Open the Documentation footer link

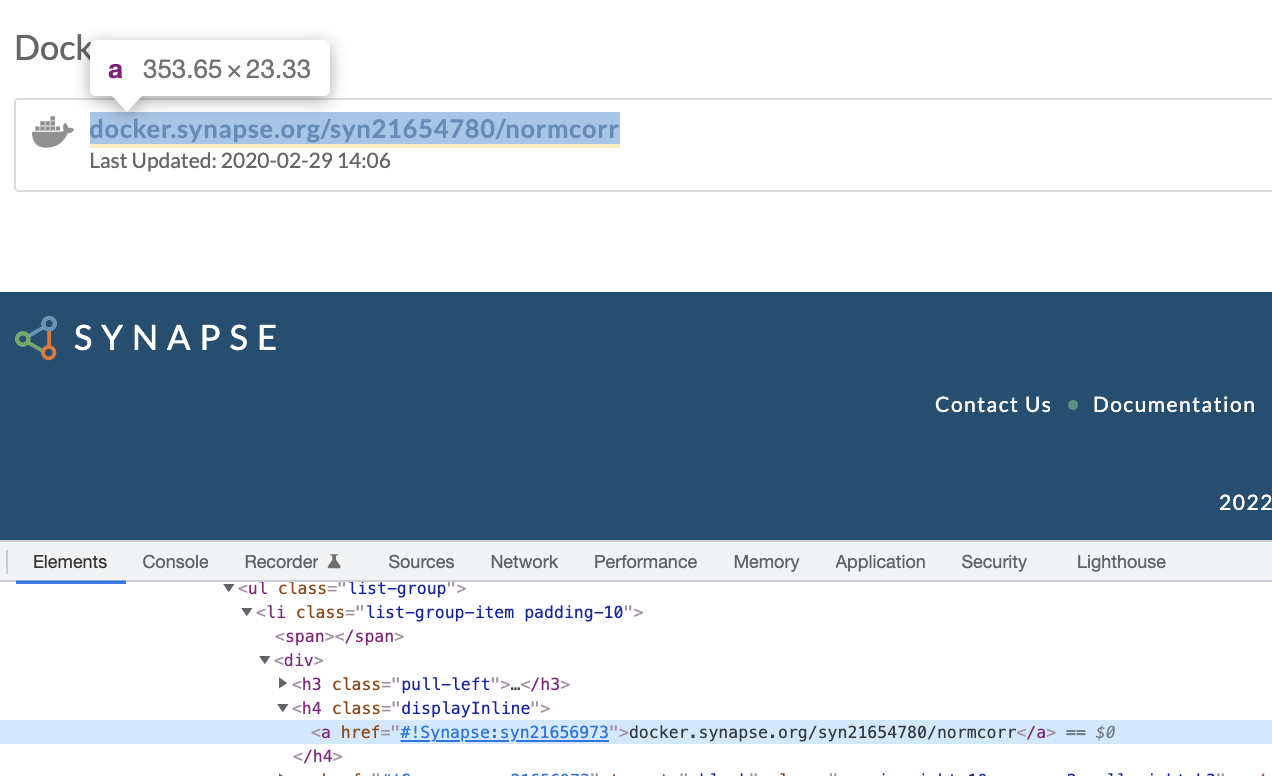coord(1174,405)
